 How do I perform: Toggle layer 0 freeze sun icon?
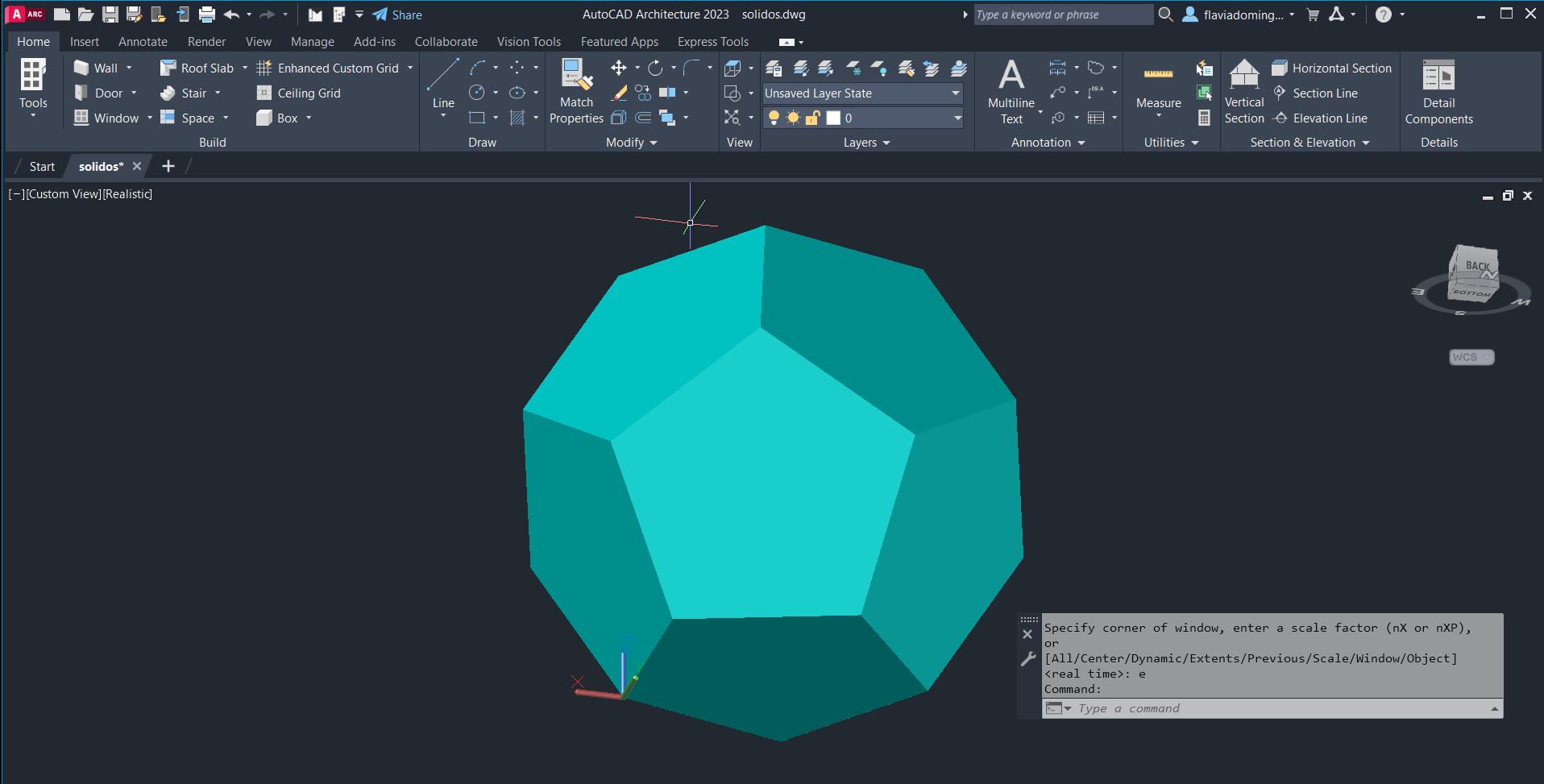[x=793, y=118]
